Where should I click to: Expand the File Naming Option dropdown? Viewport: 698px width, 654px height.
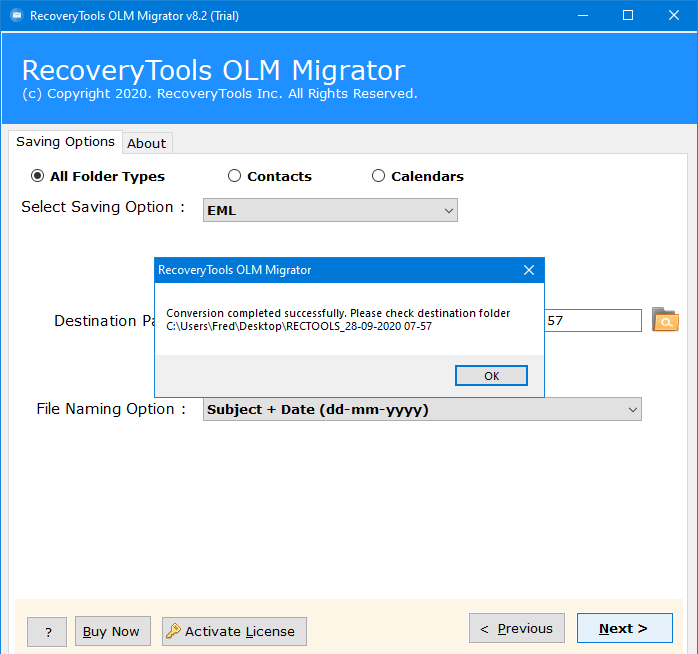click(x=422, y=409)
